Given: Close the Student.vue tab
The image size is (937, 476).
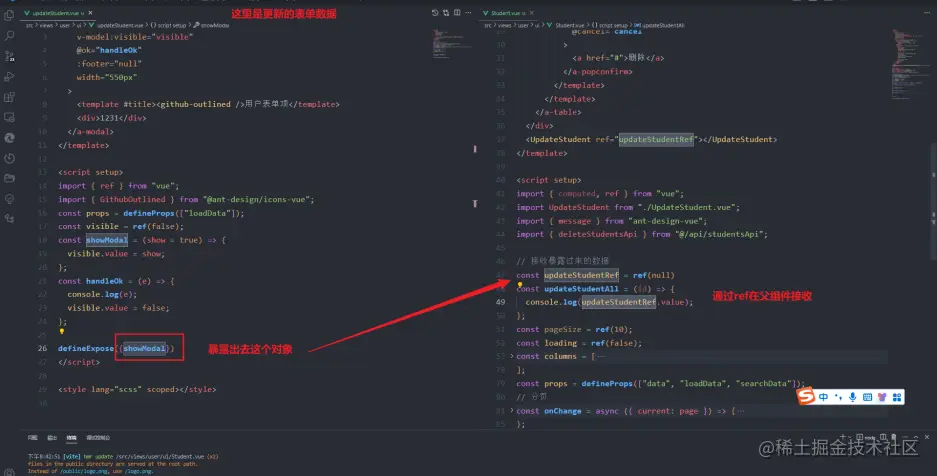Looking at the screenshot, I should click(531, 13).
